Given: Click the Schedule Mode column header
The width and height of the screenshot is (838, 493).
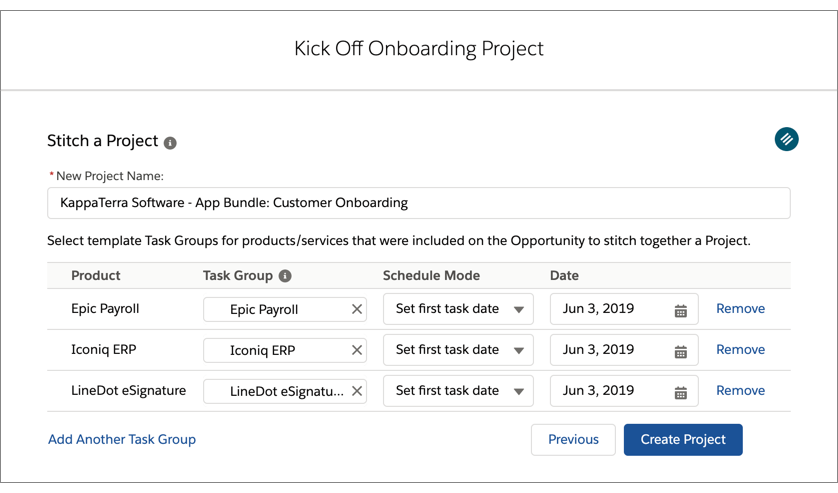Looking at the screenshot, I should (431, 275).
